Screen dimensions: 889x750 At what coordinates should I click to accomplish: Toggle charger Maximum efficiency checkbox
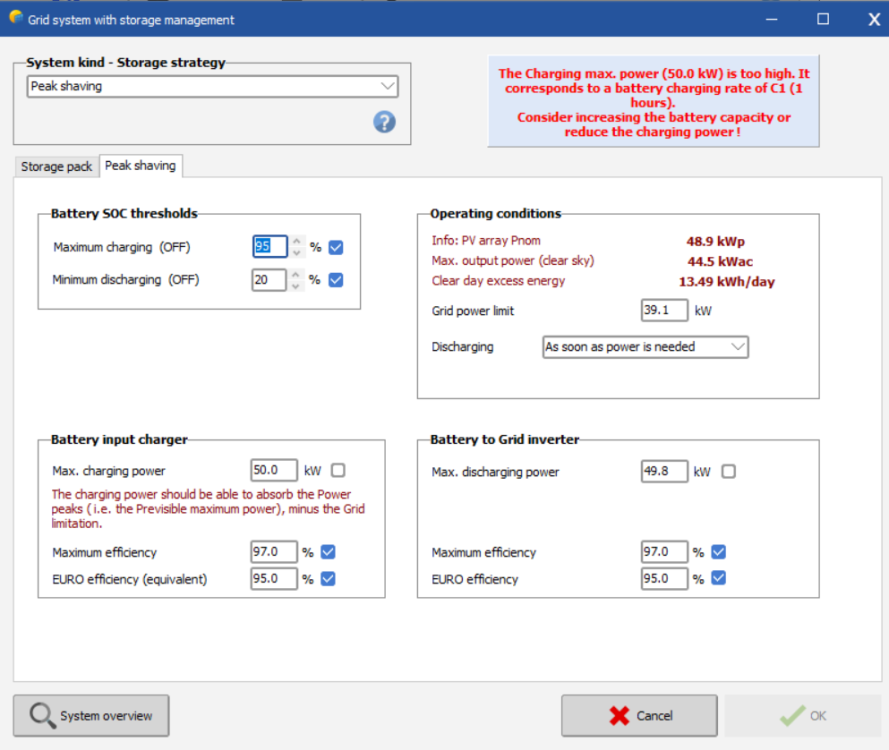pos(328,552)
